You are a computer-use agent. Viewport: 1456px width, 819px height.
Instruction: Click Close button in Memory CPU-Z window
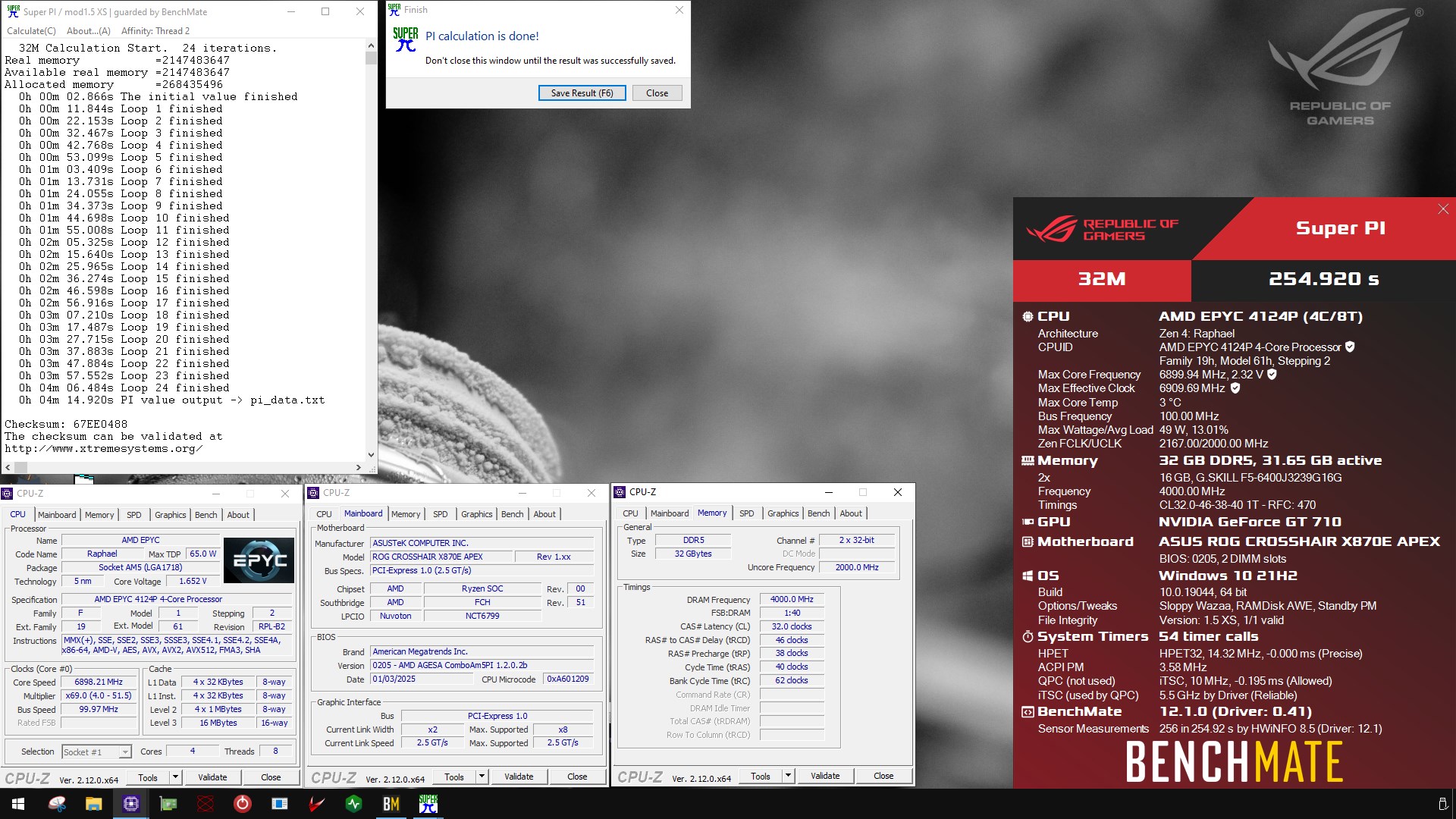point(883,776)
